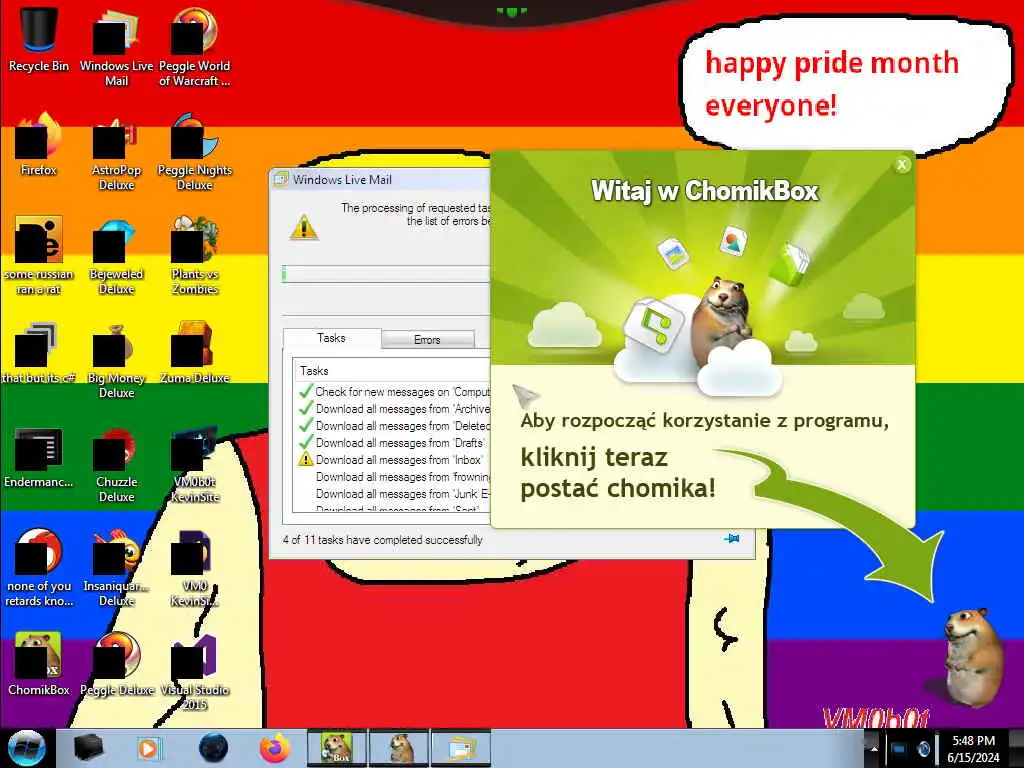Screen dimensions: 1024x768
Task: Select 'Download all messages from Junk E-' row
Action: pyautogui.click(x=394, y=494)
